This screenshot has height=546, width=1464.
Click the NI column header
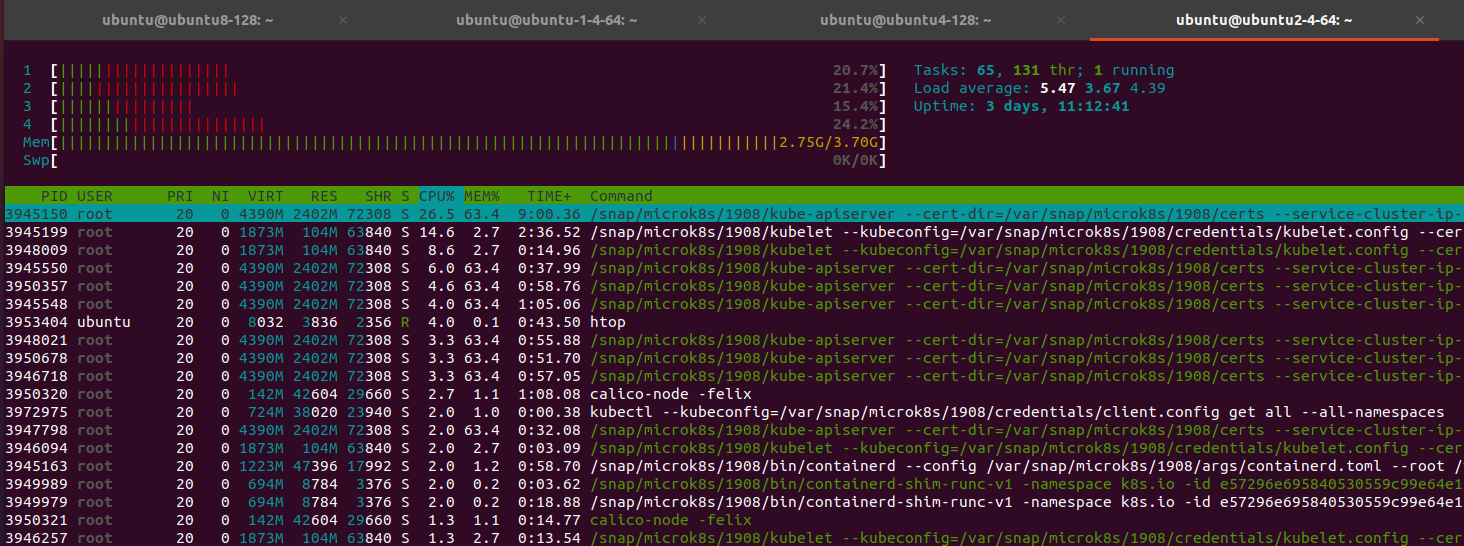coord(220,196)
